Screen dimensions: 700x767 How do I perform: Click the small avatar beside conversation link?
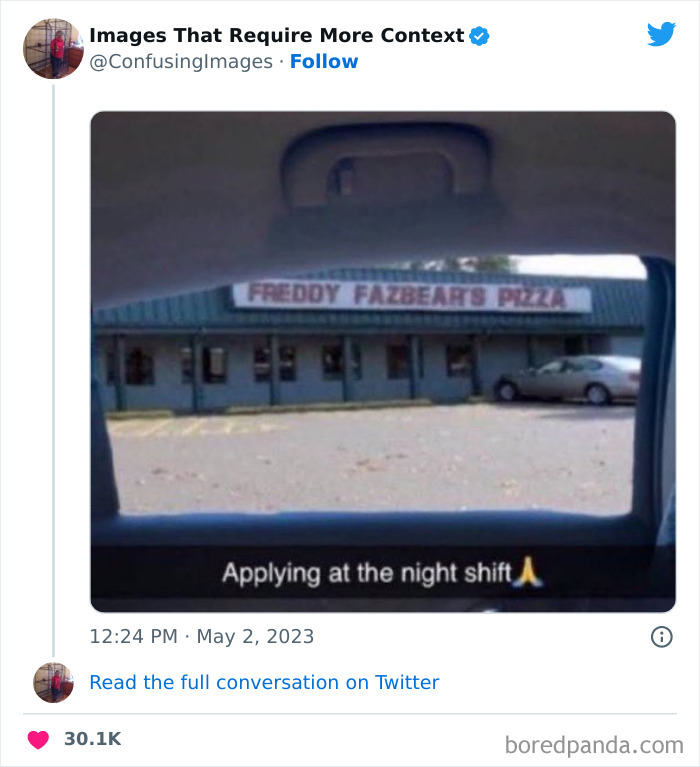(x=53, y=682)
